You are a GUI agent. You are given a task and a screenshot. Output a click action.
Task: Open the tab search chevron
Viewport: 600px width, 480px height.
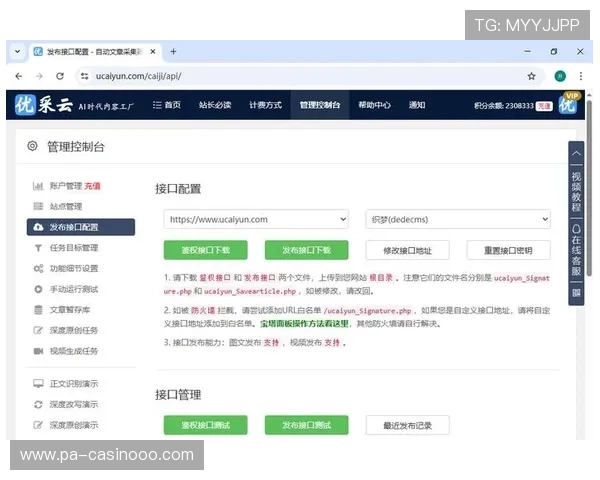click(x=18, y=51)
